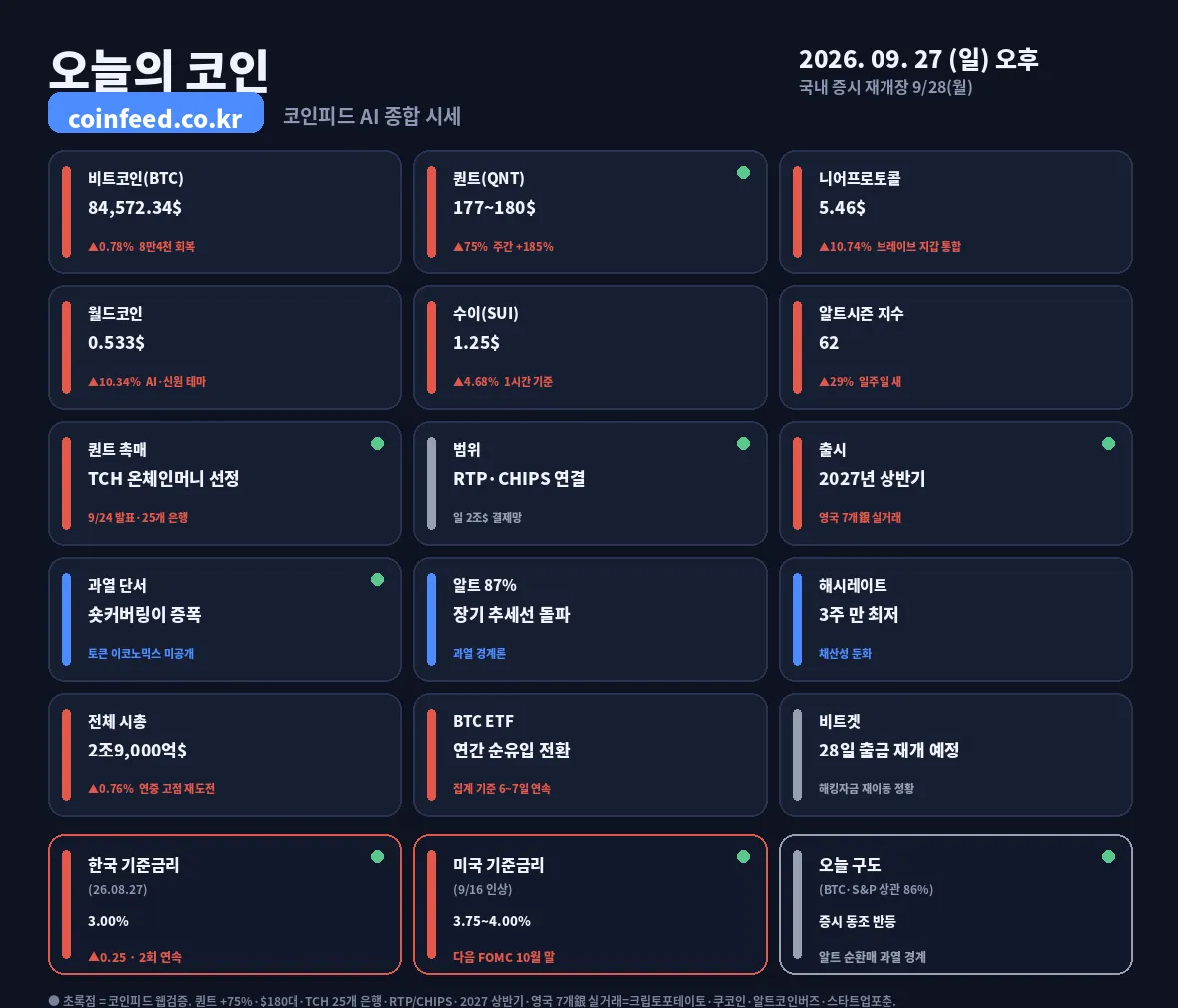Screen dimensions: 1178x1008
Task: Click green dot on 미국 기준금리 card
Action: coord(743,856)
